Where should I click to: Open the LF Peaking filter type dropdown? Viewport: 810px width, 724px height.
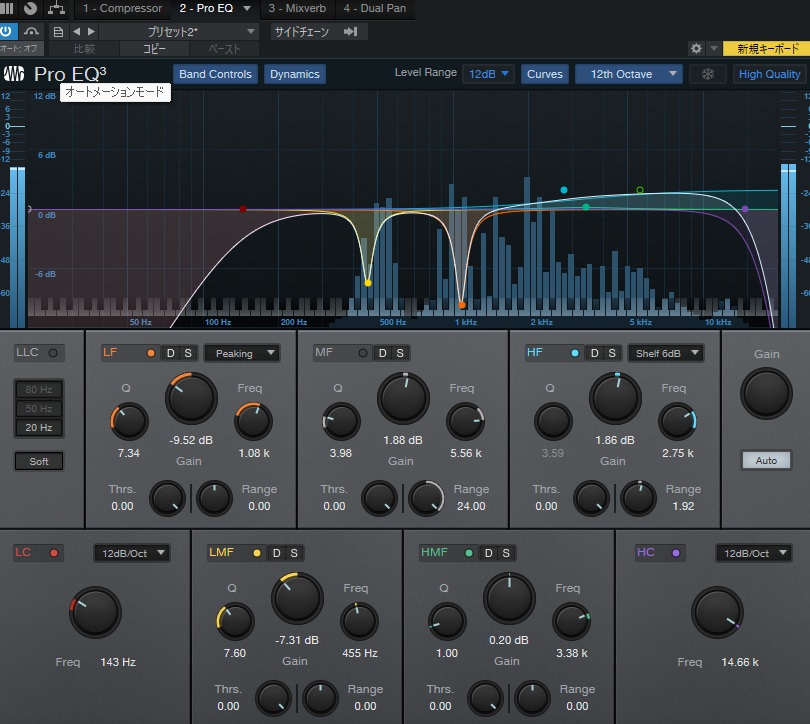pos(242,353)
